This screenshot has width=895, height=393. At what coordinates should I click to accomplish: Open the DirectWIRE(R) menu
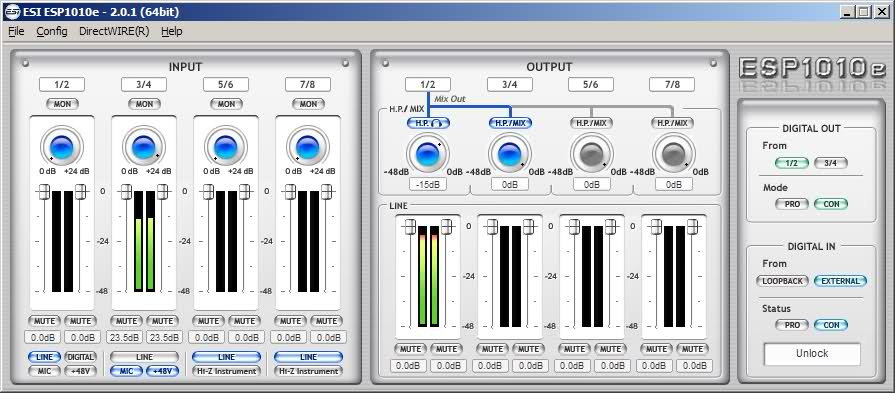(114, 31)
